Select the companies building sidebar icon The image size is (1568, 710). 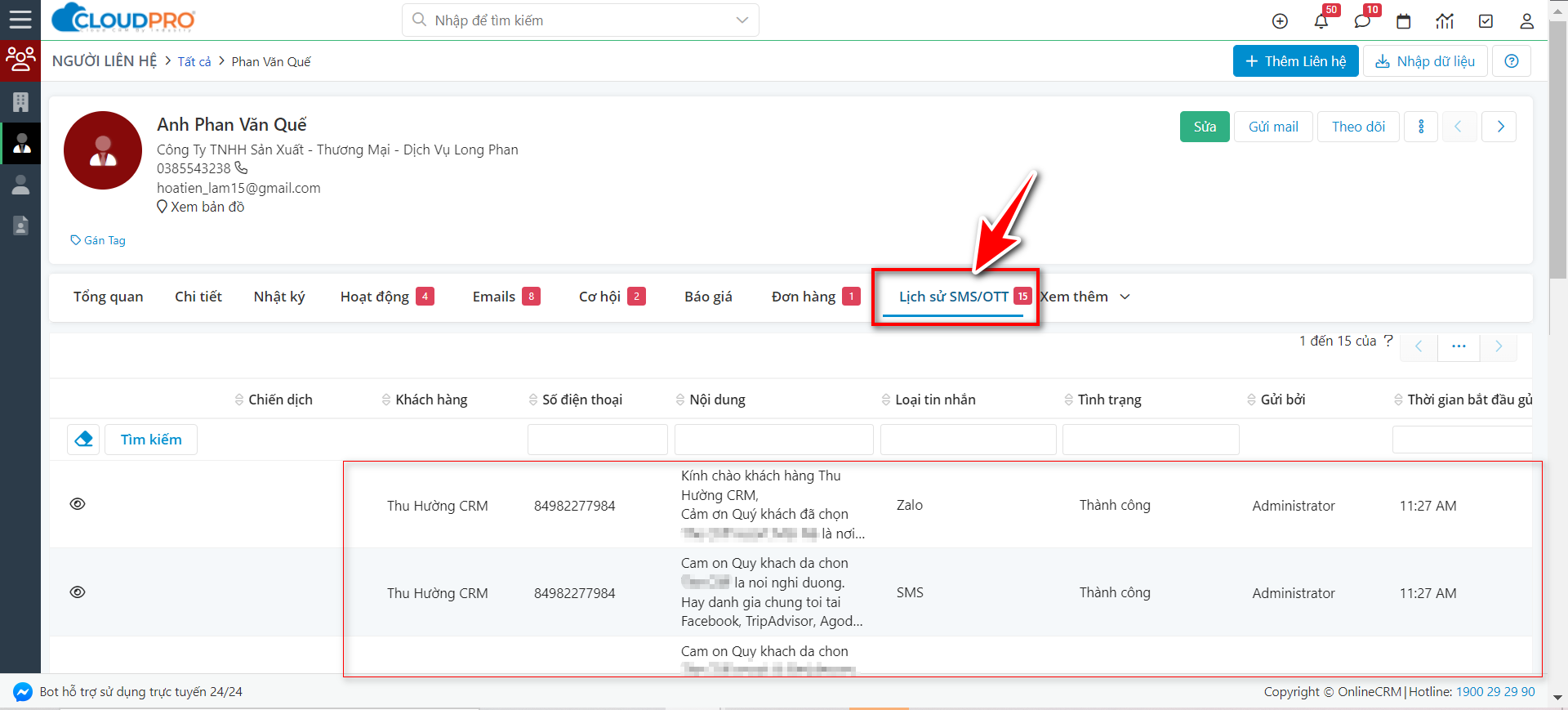(x=20, y=102)
